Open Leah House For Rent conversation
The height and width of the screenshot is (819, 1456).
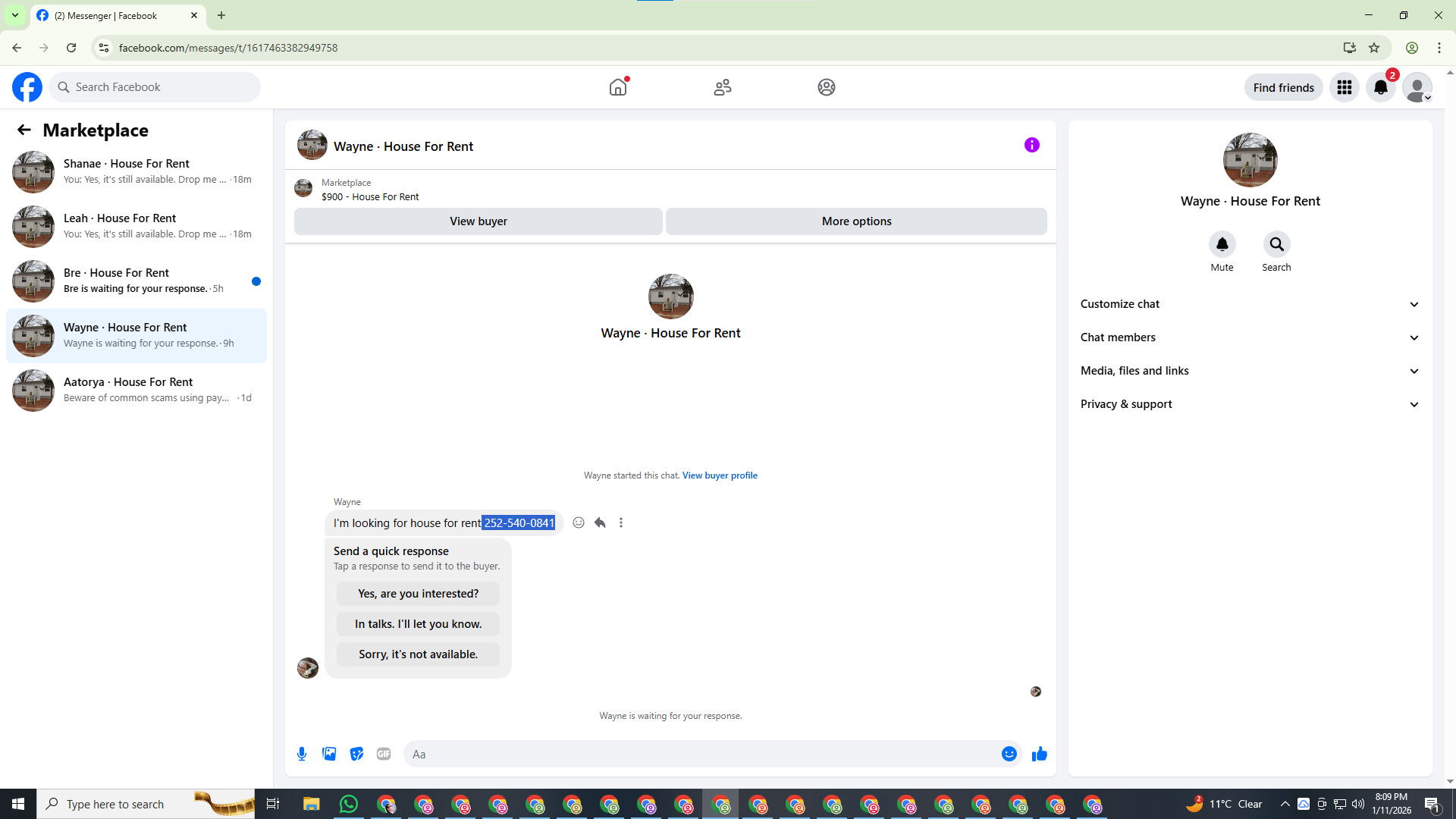click(x=136, y=227)
